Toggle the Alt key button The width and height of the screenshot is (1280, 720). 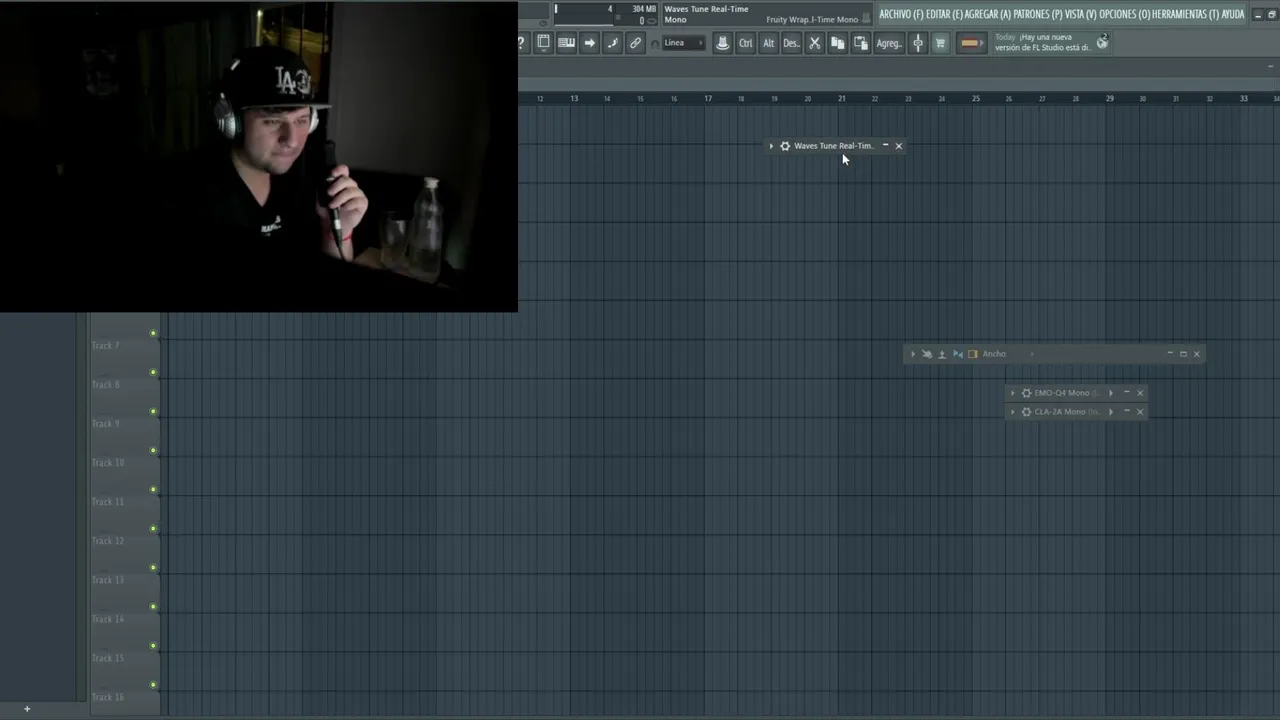[768, 43]
